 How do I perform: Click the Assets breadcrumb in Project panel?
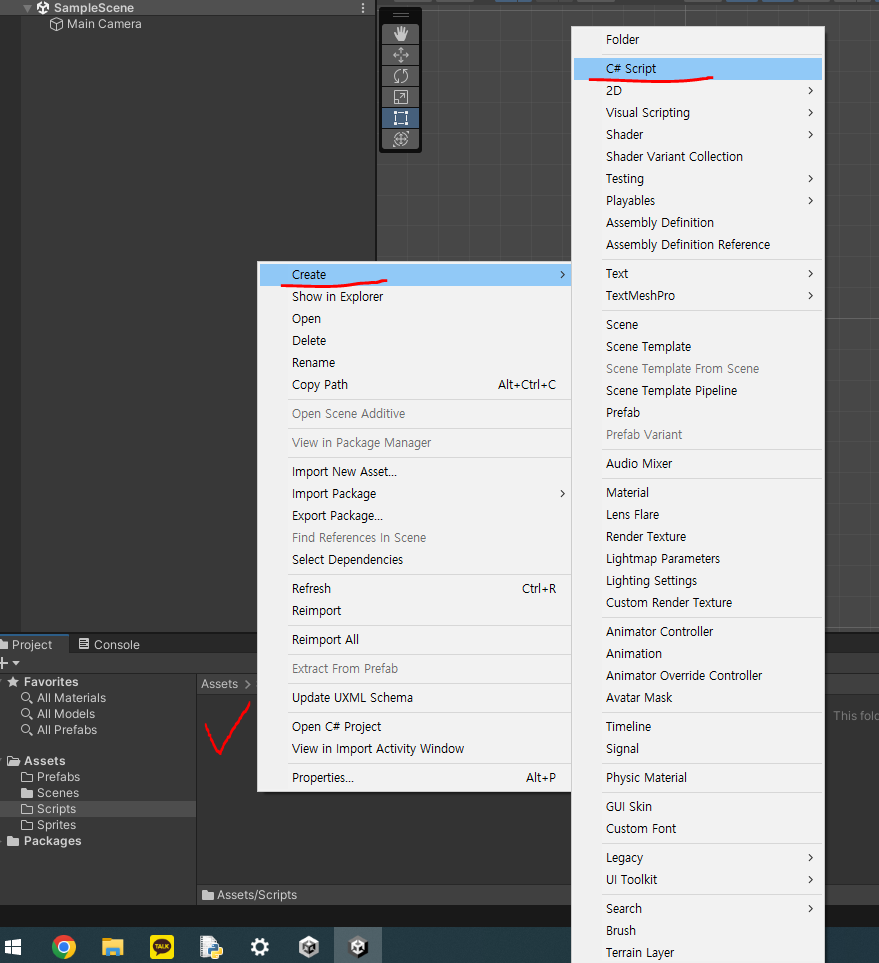click(x=219, y=684)
